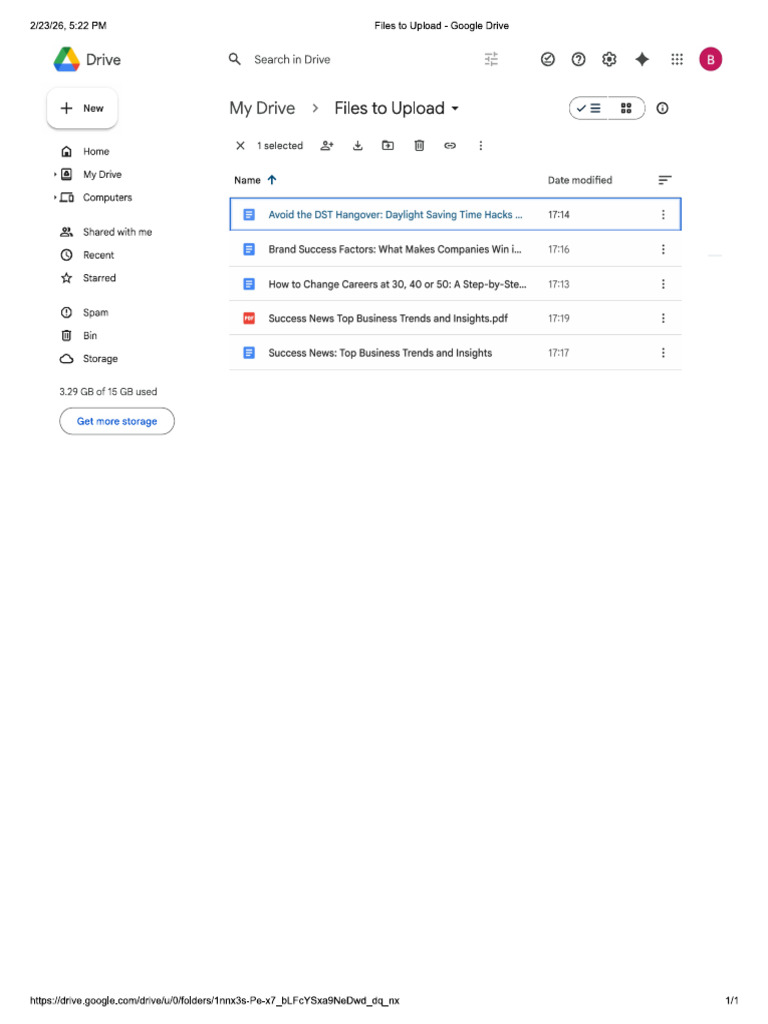This screenshot has width=768, height=1024.
Task: Go to Home in the sidebar
Action: coord(96,152)
